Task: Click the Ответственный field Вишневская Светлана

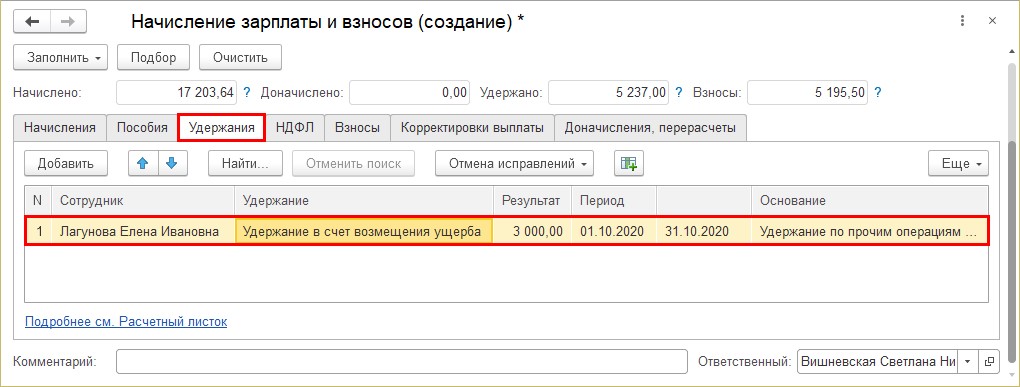Action: point(878,361)
